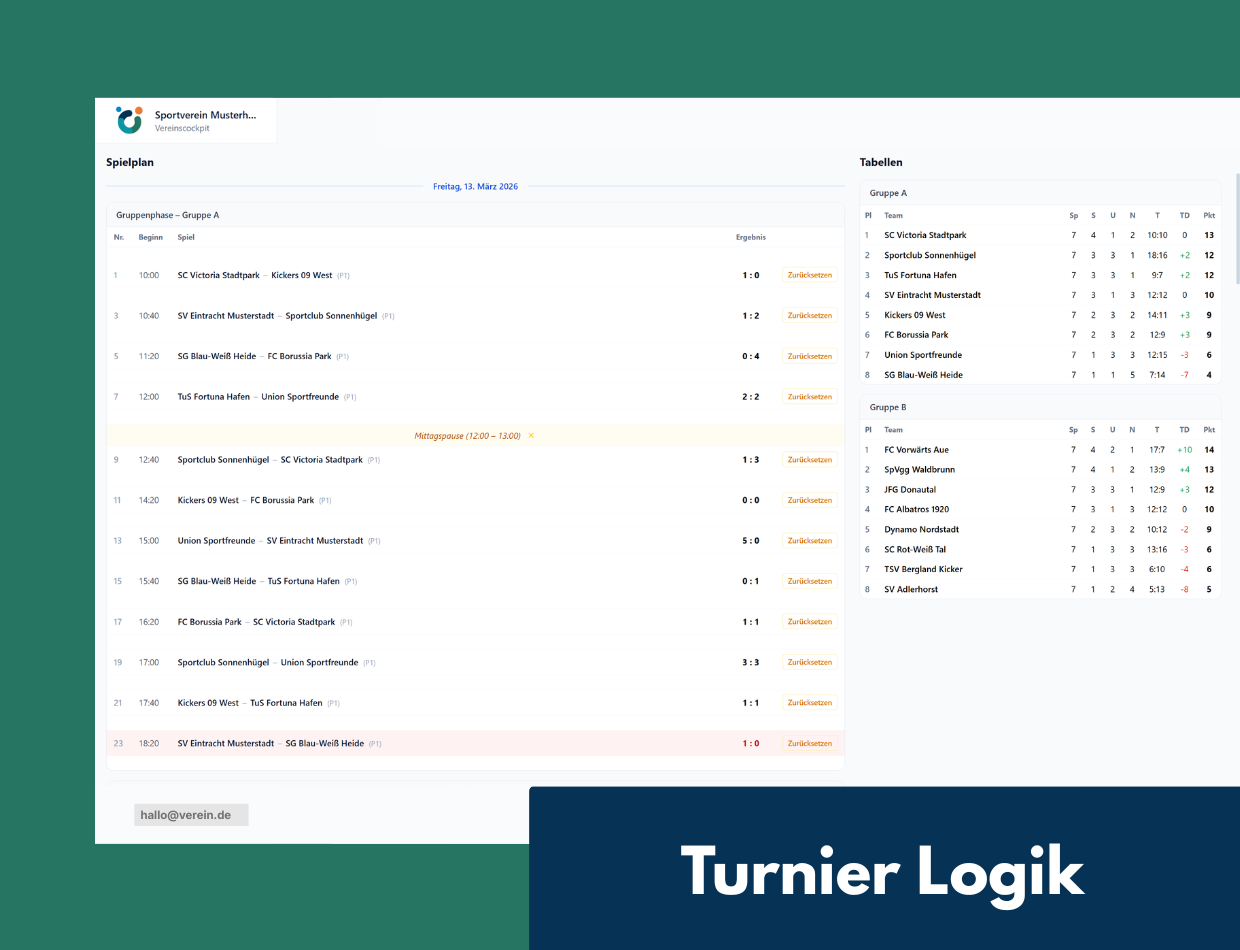Image resolution: width=1240 pixels, height=950 pixels.
Task: Click the vertical scrollbar on the right edge
Action: [x=1237, y=230]
